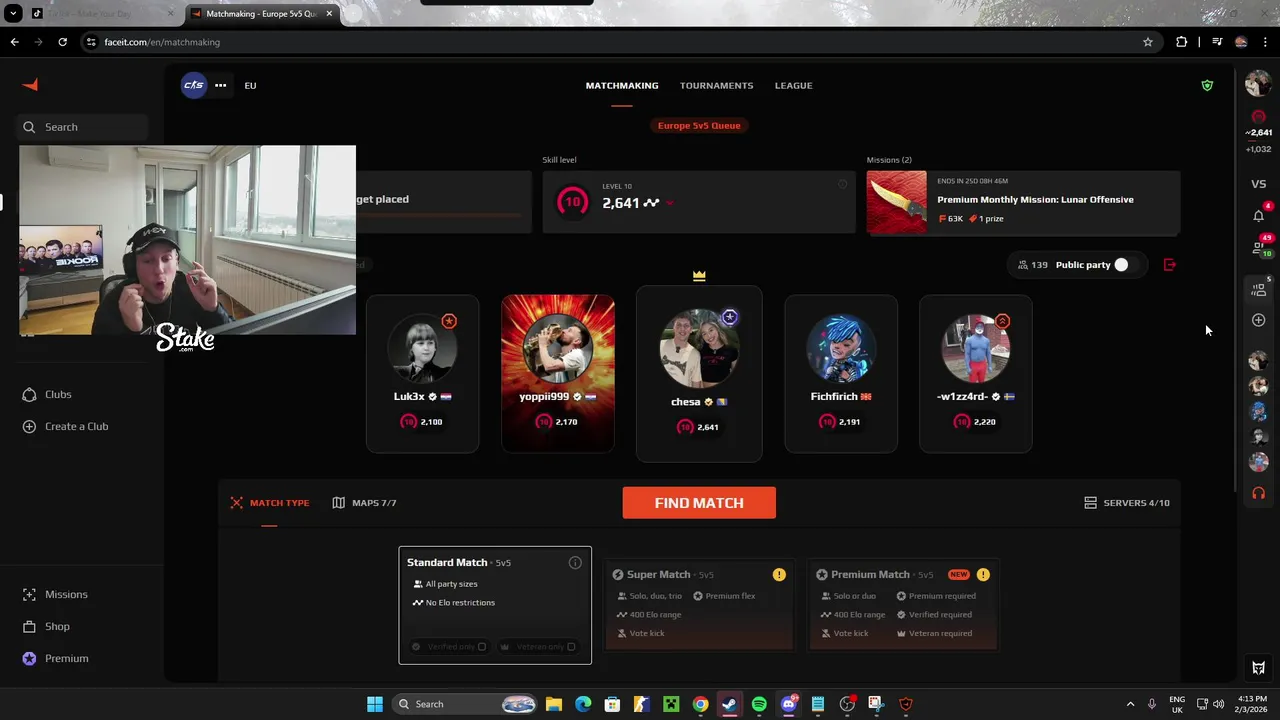Show hidden system tray icons
This screenshot has height=720, width=1280.
[x=1130, y=704]
